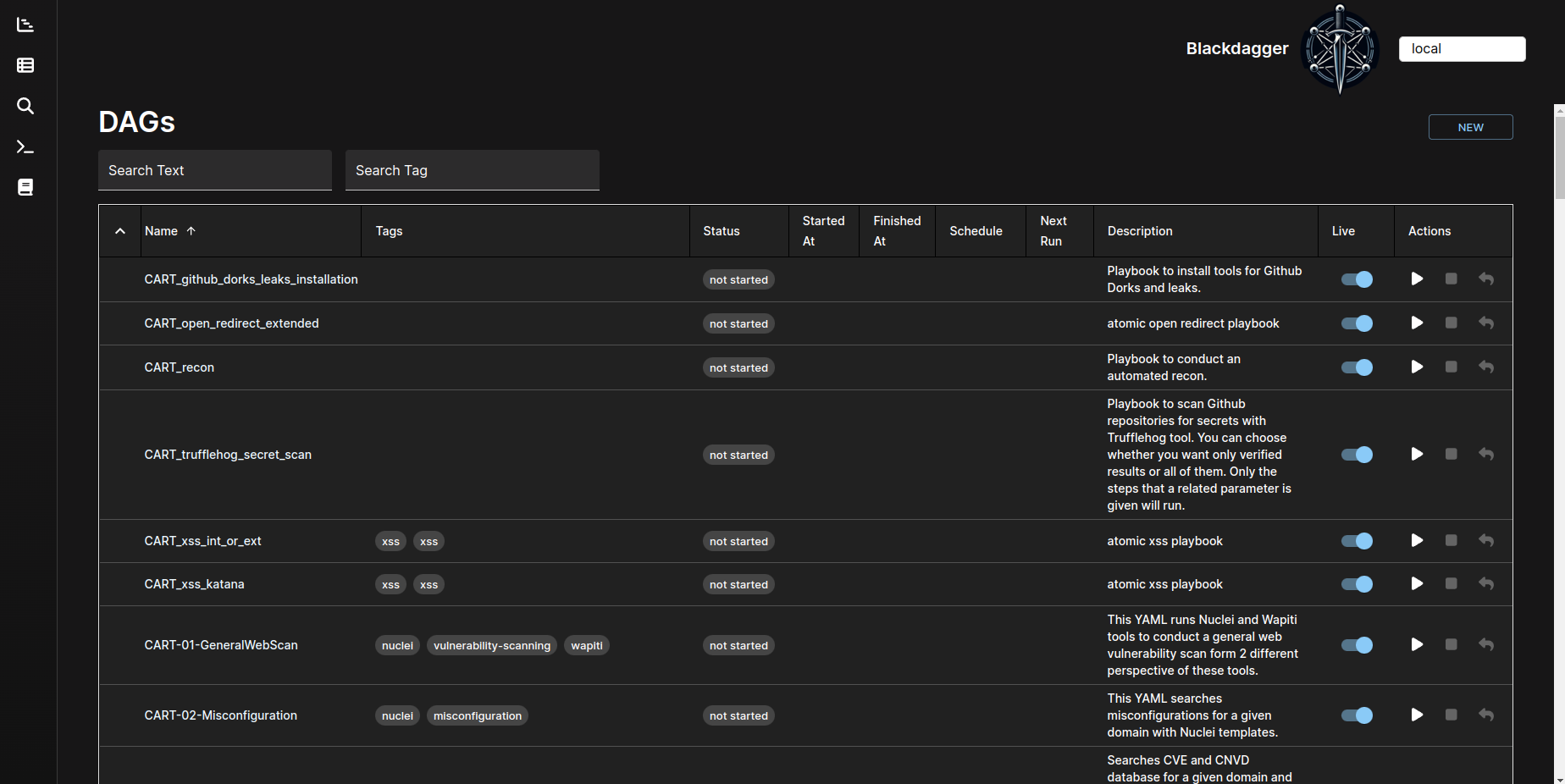Start the CART_github_dorks_leaks_installation DAG
The image size is (1565, 784).
tap(1417, 279)
